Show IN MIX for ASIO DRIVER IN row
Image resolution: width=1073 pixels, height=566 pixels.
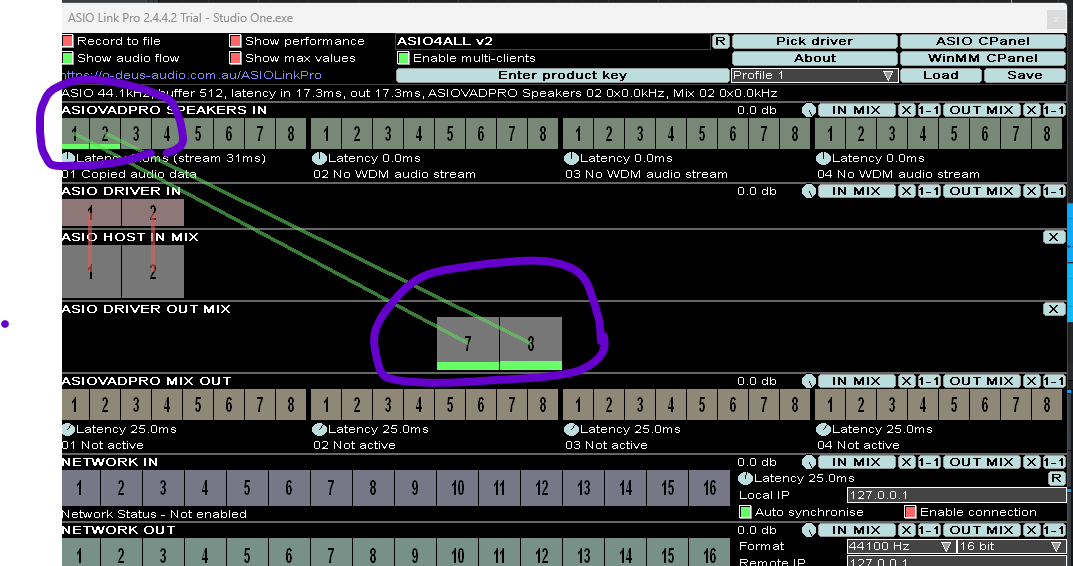(x=856, y=191)
